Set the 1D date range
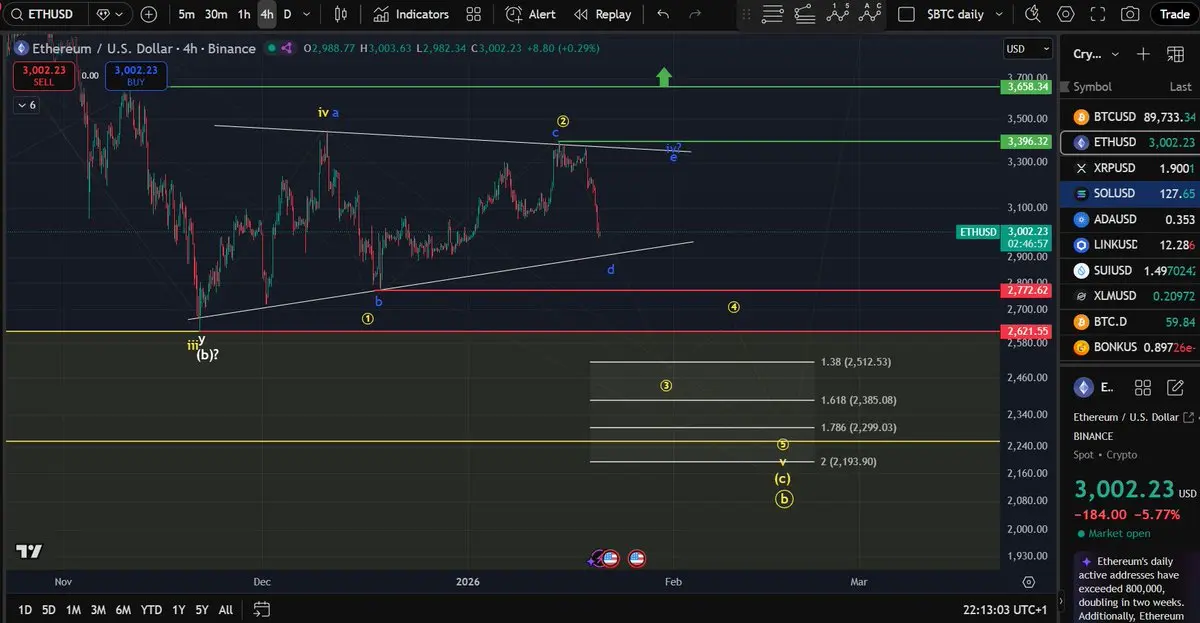 25,609
